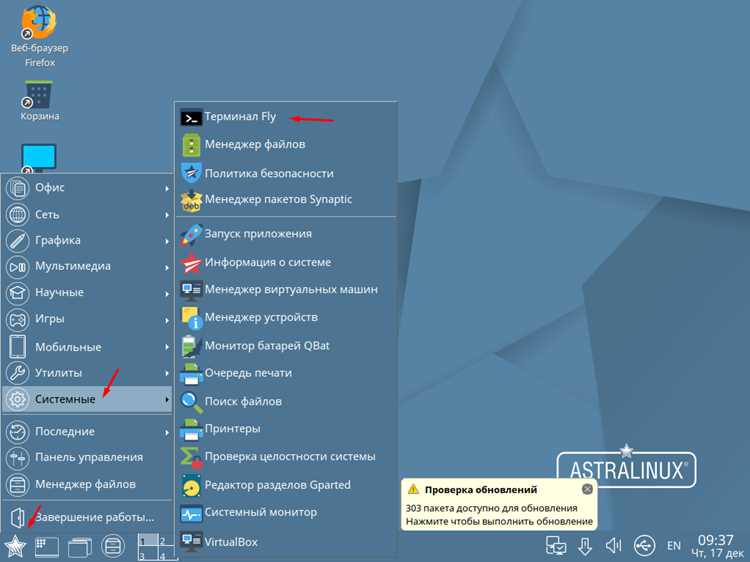This screenshot has height=562, width=750.
Task: Open Системный монитор icon
Action: click(191, 514)
